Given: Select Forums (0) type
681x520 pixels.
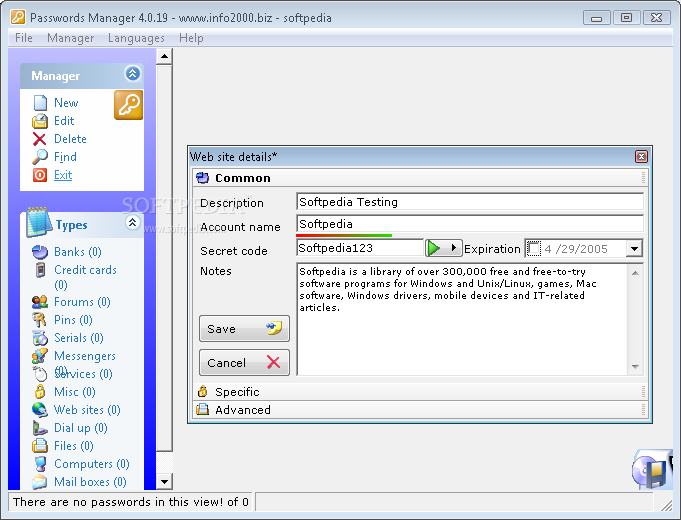Looking at the screenshot, I should tap(82, 302).
